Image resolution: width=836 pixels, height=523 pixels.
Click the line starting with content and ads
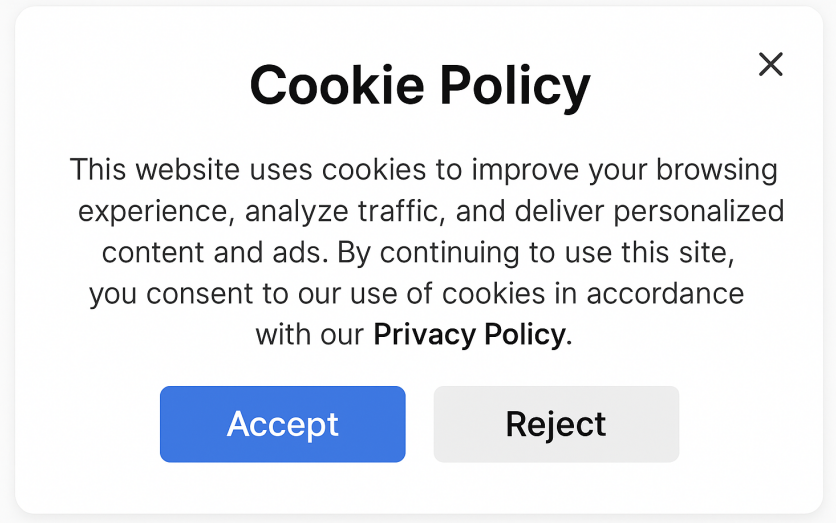[x=419, y=253]
